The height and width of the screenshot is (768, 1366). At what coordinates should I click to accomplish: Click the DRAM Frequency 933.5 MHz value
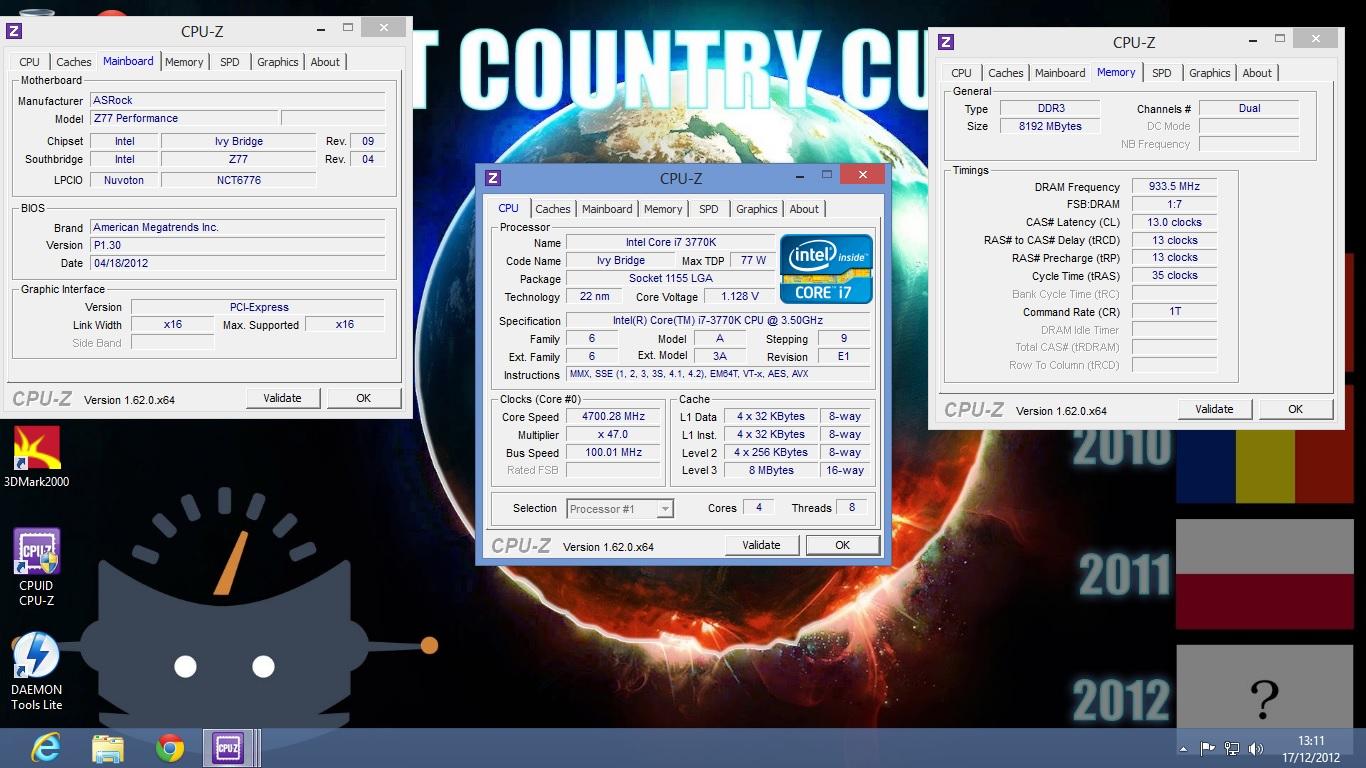point(1174,187)
